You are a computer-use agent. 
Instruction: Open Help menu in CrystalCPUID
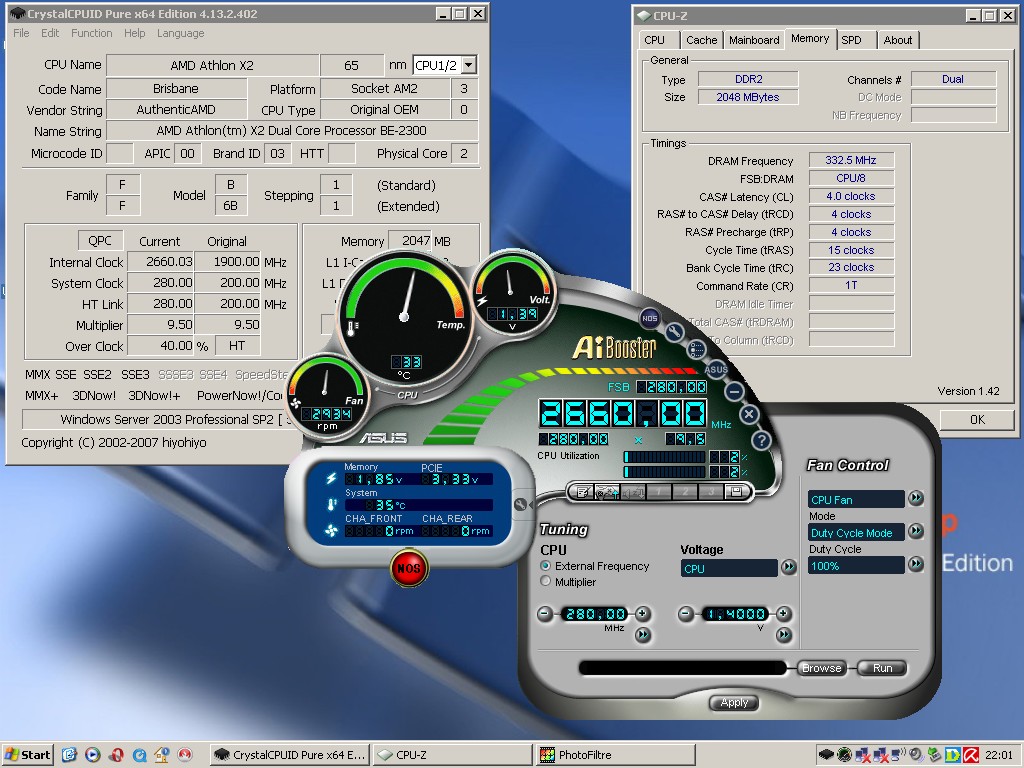coord(135,33)
